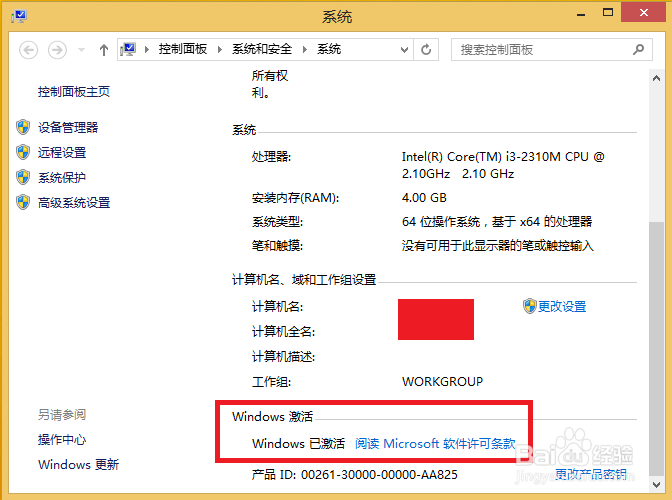The height and width of the screenshot is (500, 672).
Task: Click the scrollbar up arrow
Action: coord(656,78)
